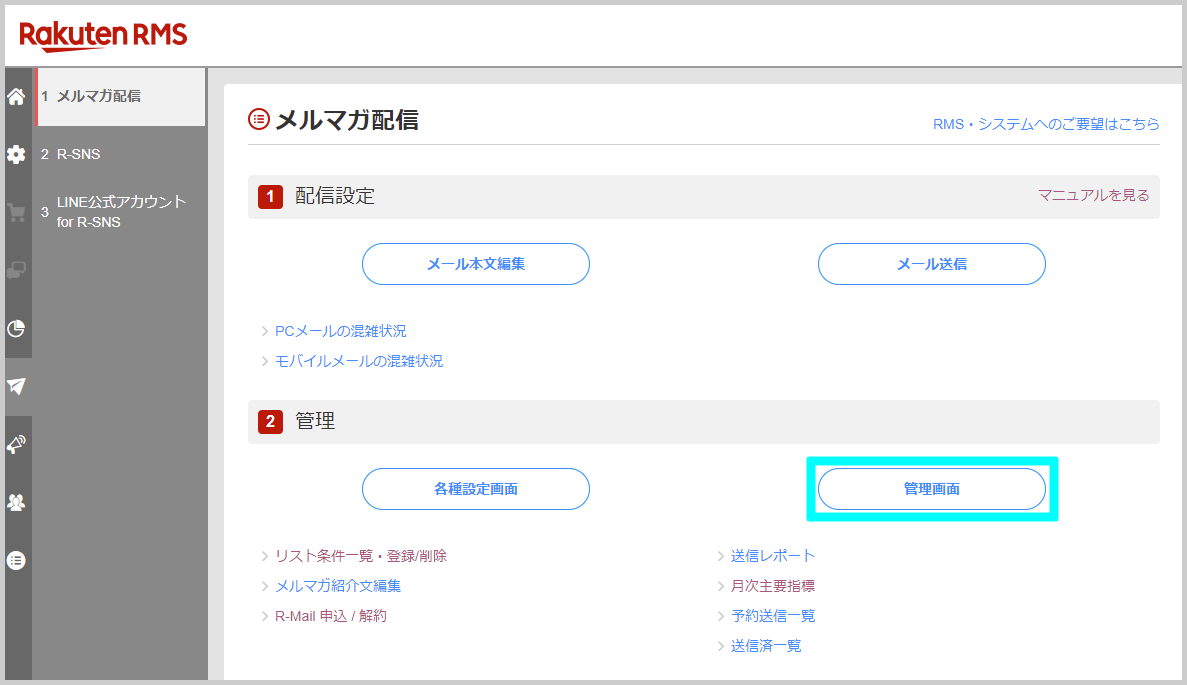Screen dimensions: 1187x685
Task: Open the 月次主要指標 link
Action: click(773, 586)
